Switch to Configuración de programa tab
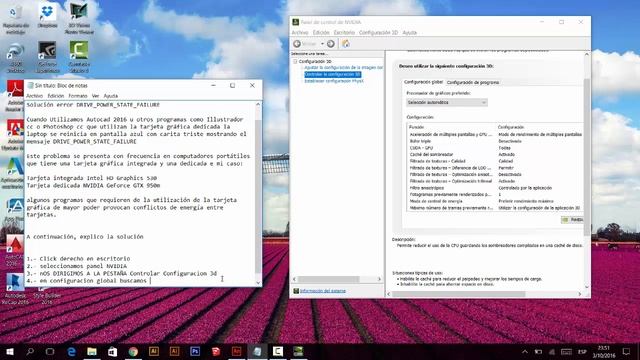Screen dimensions: 640x360 [x=473, y=82]
